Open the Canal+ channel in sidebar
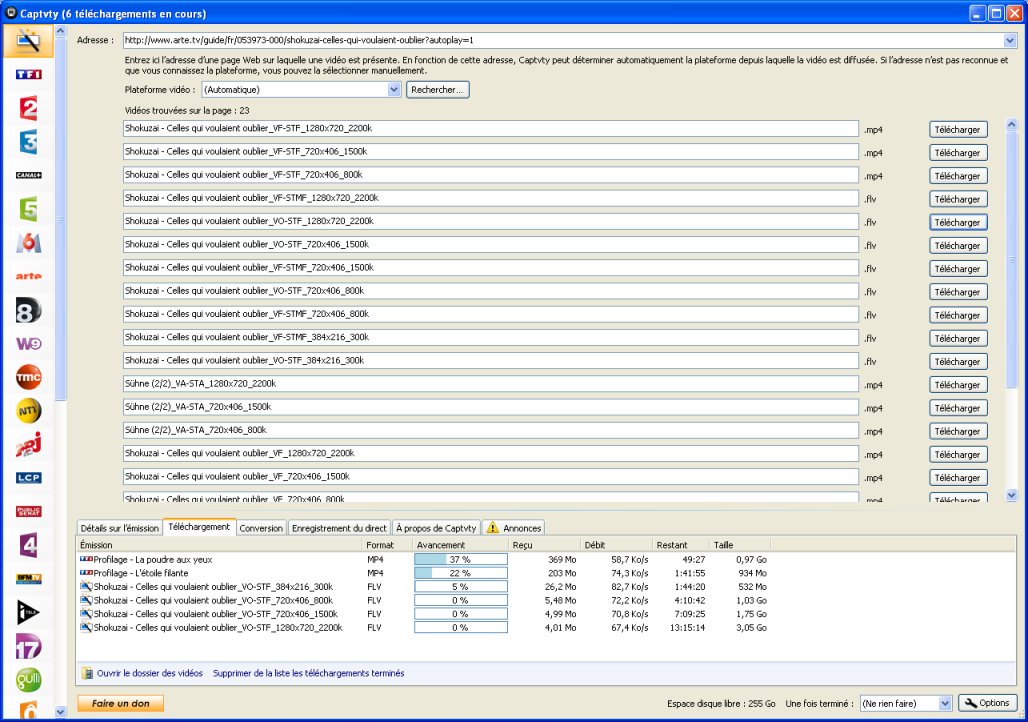This screenshot has height=722, width=1028. (x=28, y=175)
